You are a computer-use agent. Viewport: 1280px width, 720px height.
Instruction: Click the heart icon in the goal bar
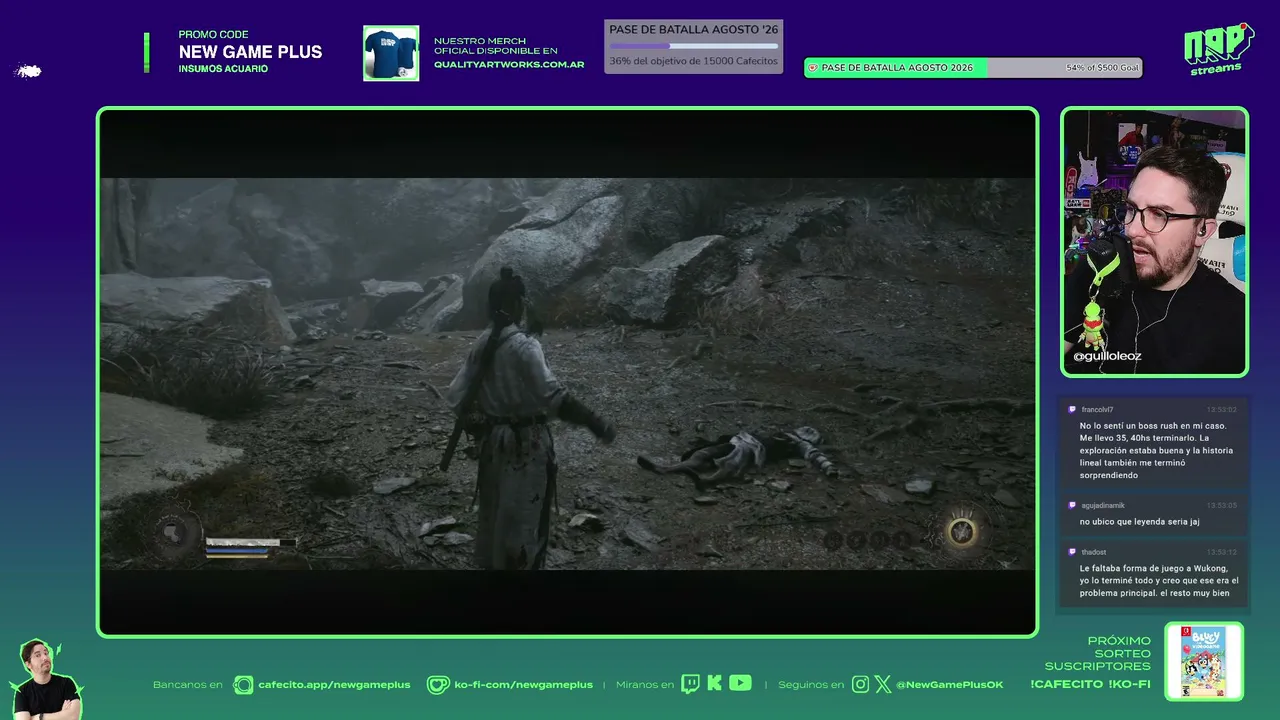[813, 68]
